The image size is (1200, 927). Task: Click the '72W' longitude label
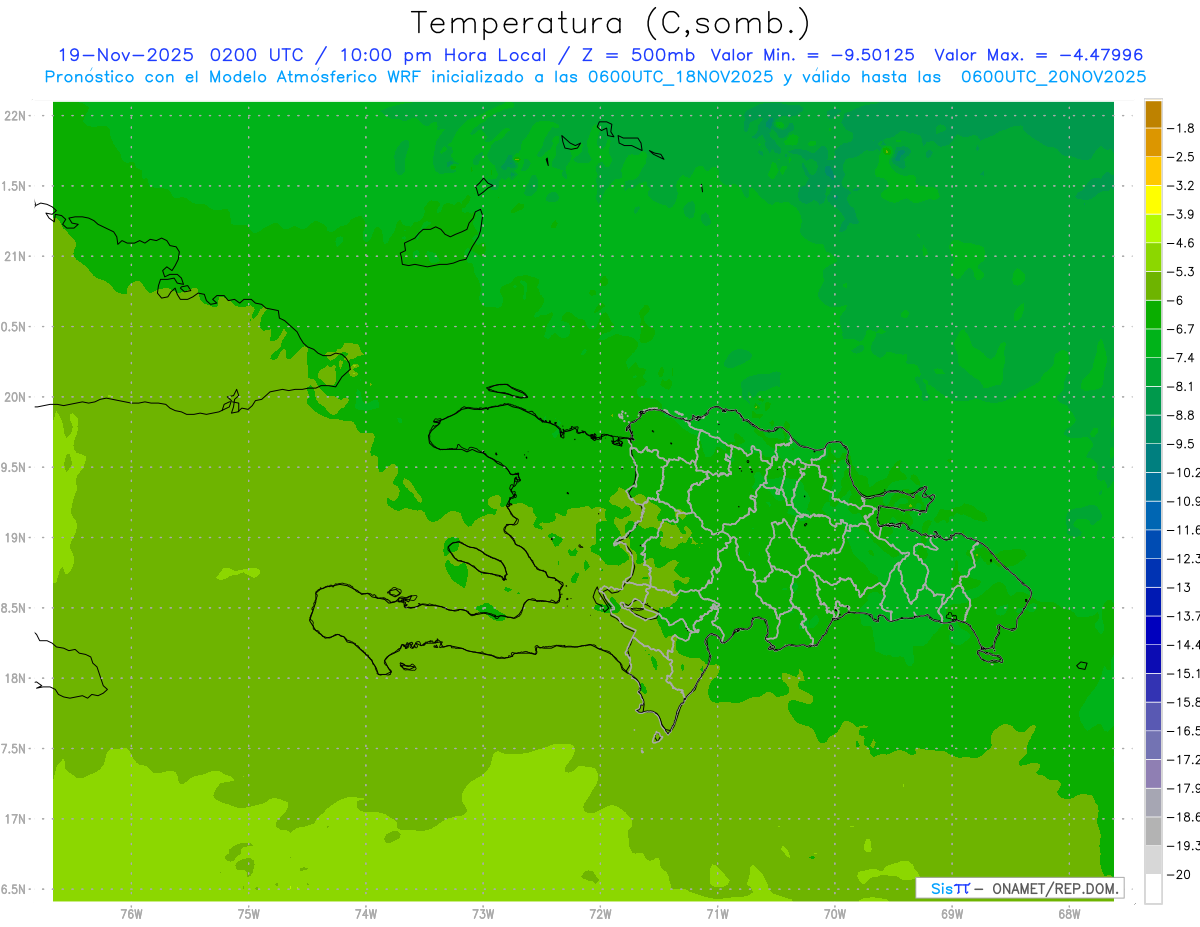(600, 914)
